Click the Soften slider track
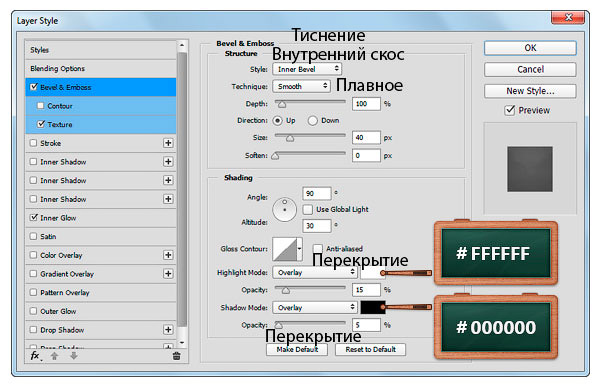The height and width of the screenshot is (387, 600). (310, 153)
